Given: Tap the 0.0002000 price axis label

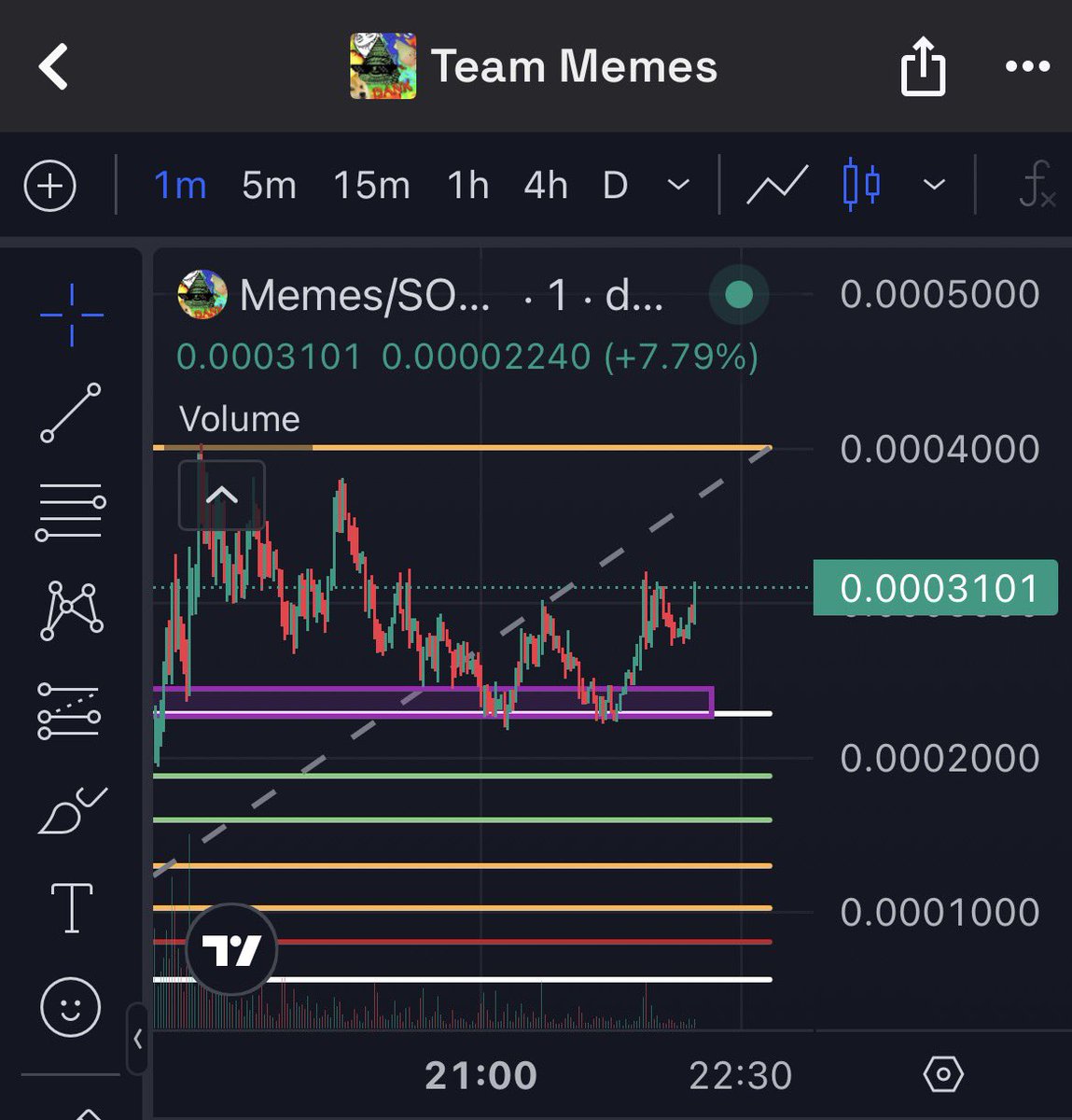Looking at the screenshot, I should point(940,758).
